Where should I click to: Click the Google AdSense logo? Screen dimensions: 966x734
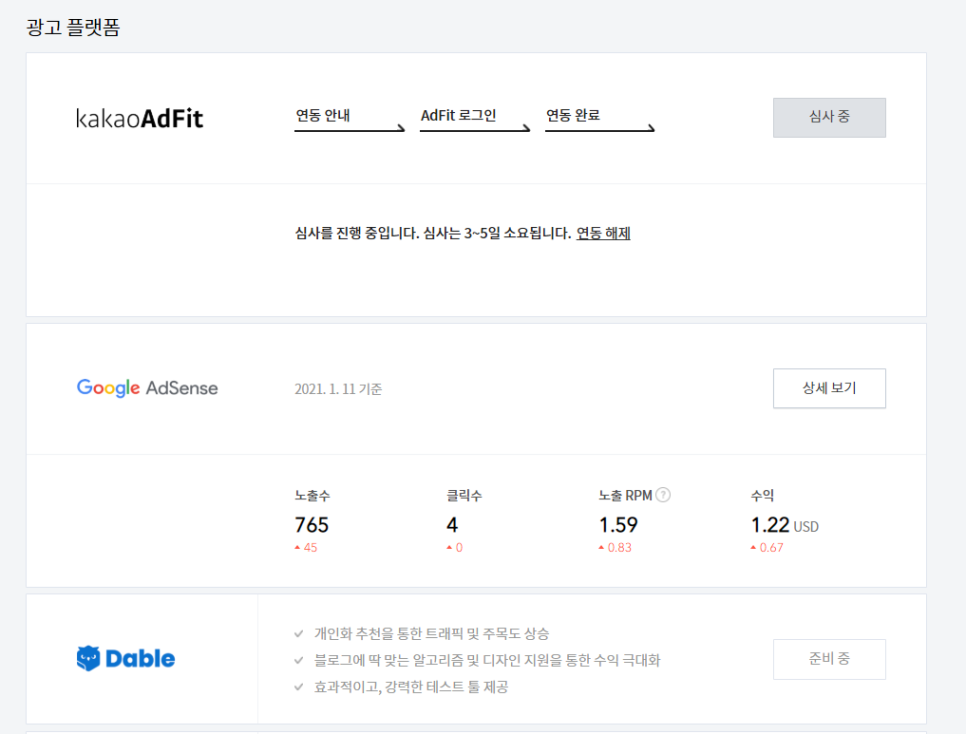pos(147,388)
